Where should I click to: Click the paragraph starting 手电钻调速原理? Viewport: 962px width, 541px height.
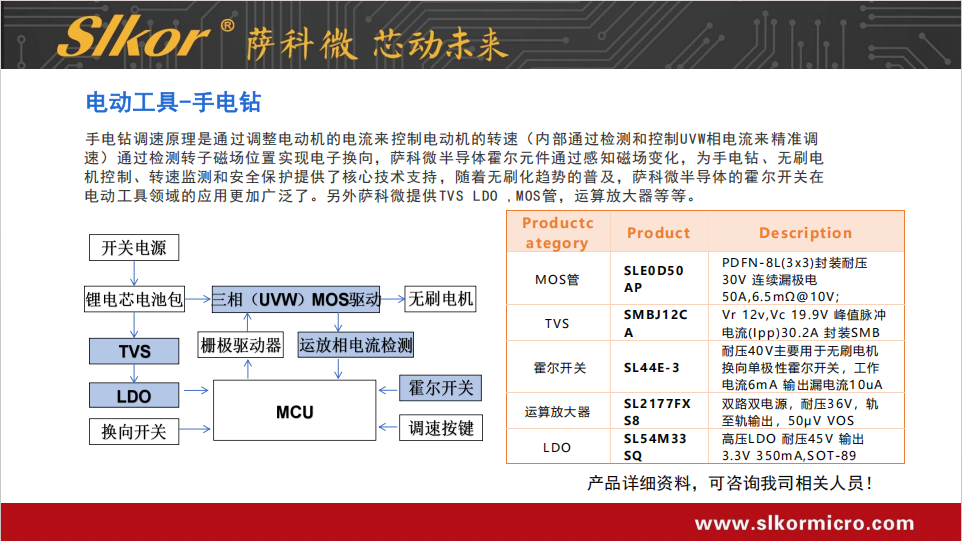454,167
